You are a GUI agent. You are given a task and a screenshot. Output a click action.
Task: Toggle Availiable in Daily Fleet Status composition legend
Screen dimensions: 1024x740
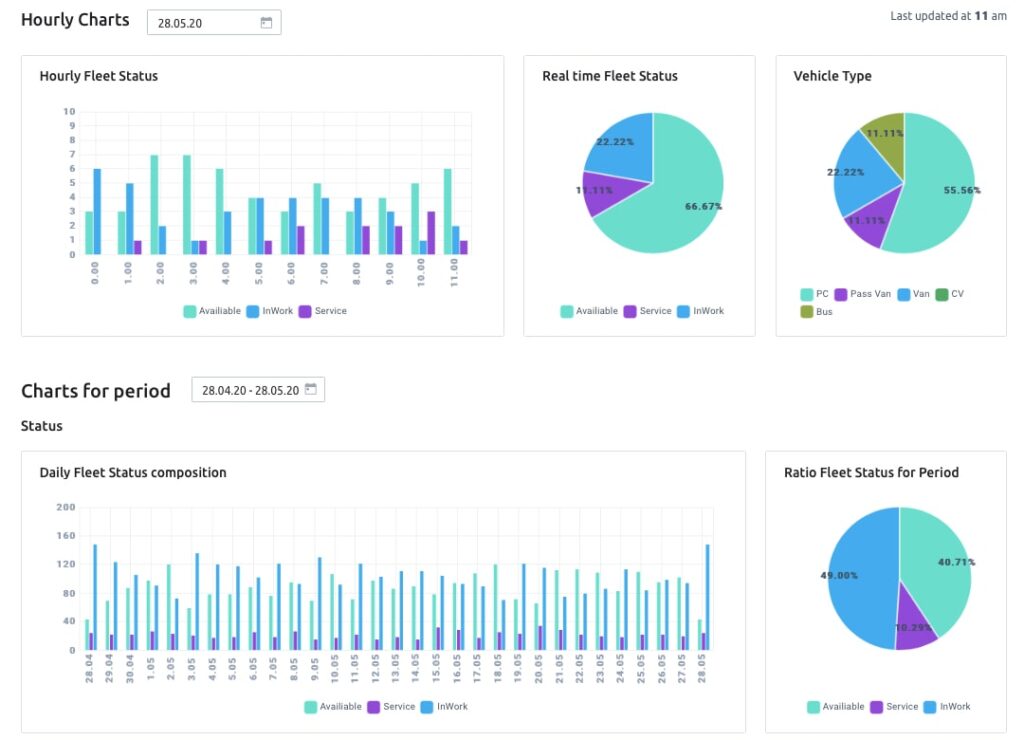coord(332,706)
